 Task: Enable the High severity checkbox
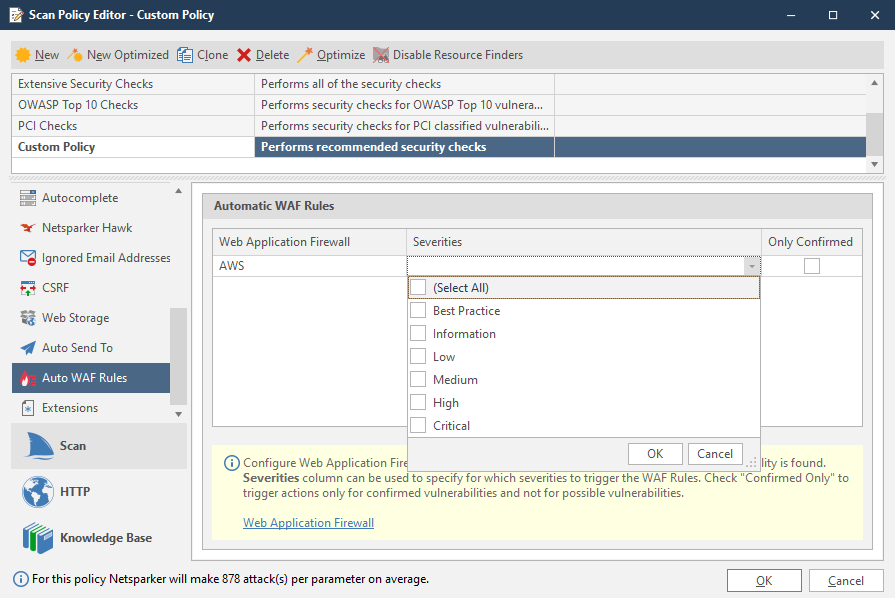coord(419,402)
